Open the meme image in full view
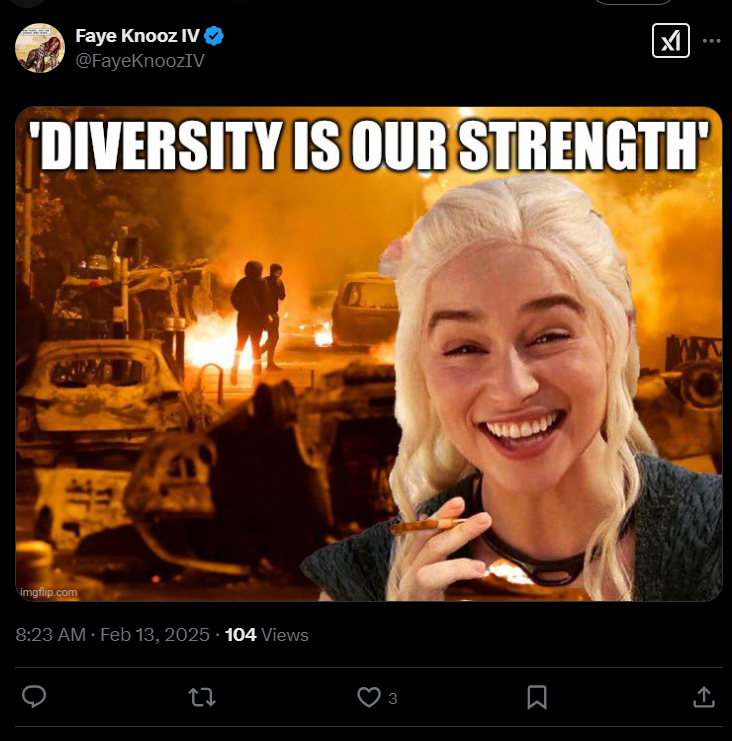Viewport: 732px width, 741px height. (x=369, y=354)
